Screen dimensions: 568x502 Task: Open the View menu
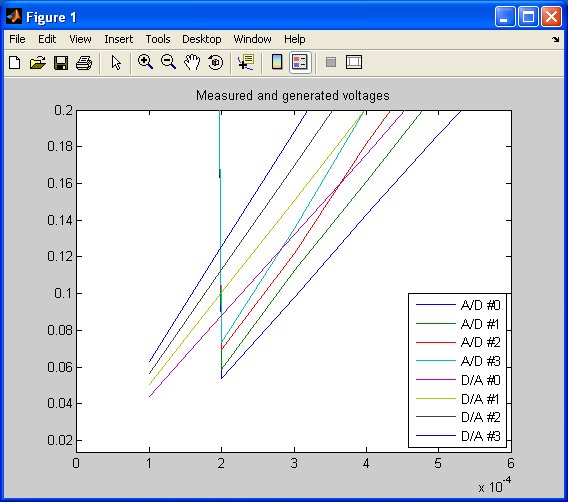click(x=80, y=39)
